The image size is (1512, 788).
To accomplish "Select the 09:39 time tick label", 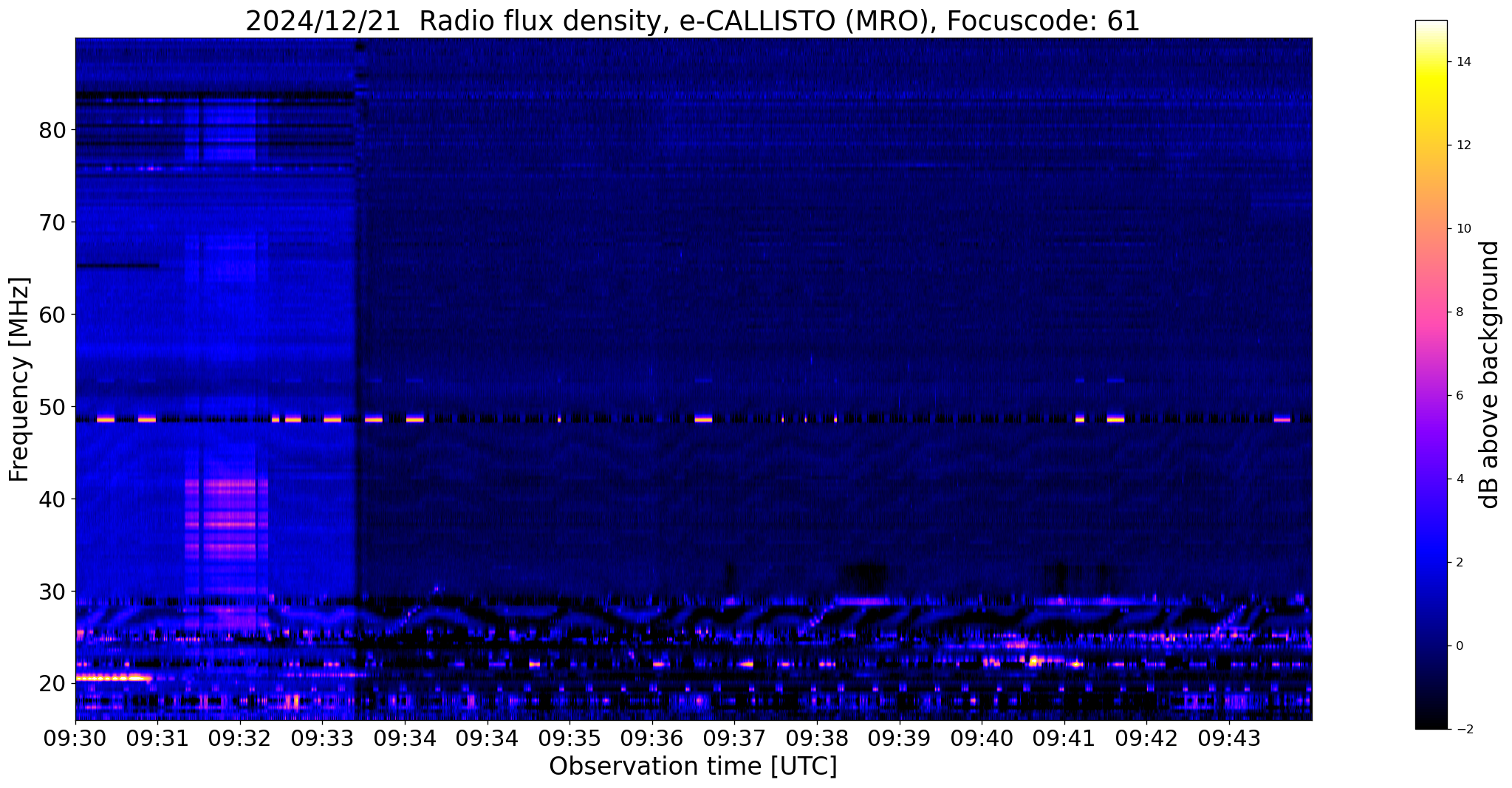I will pyautogui.click(x=900, y=738).
